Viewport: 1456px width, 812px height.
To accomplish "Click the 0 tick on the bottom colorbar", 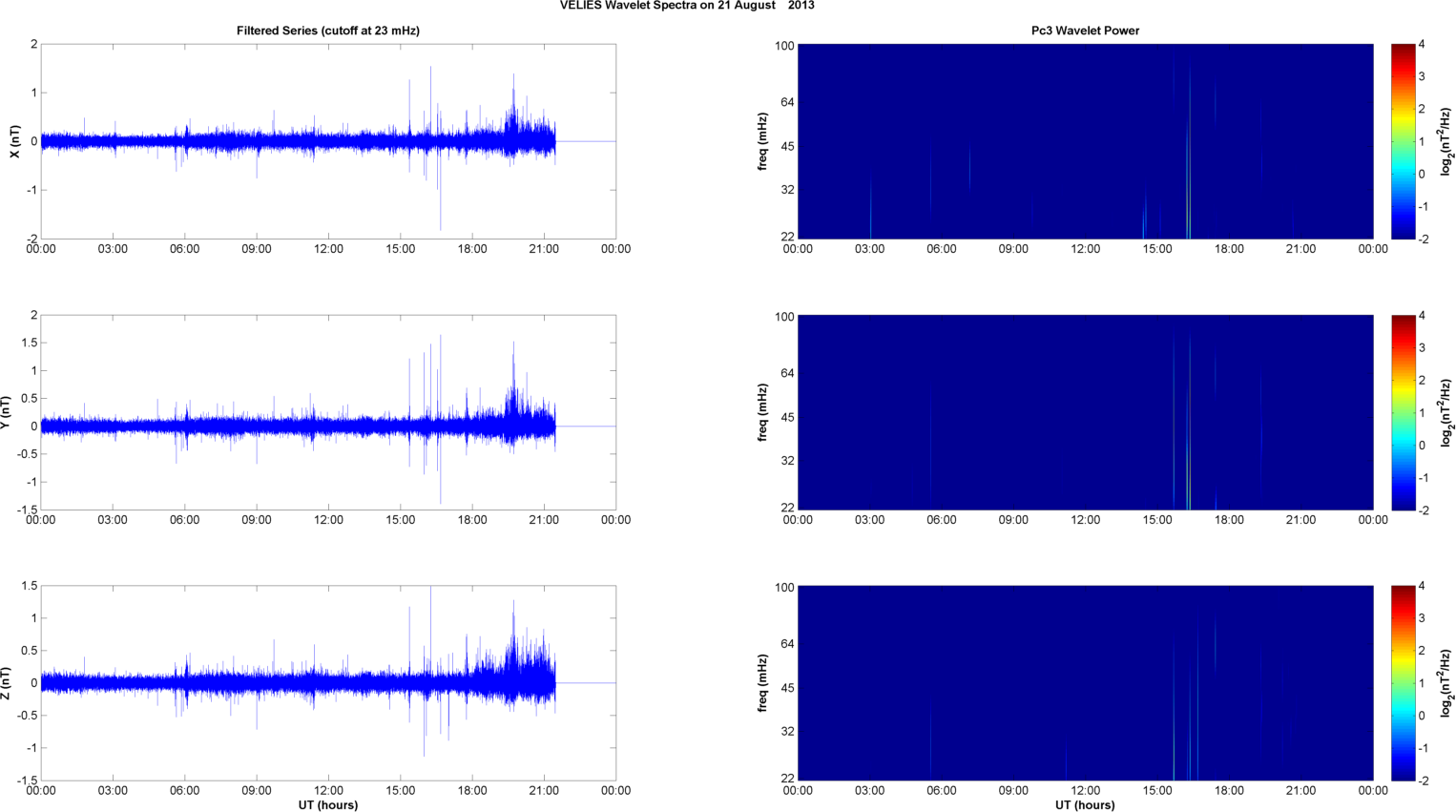I will 1422,716.
